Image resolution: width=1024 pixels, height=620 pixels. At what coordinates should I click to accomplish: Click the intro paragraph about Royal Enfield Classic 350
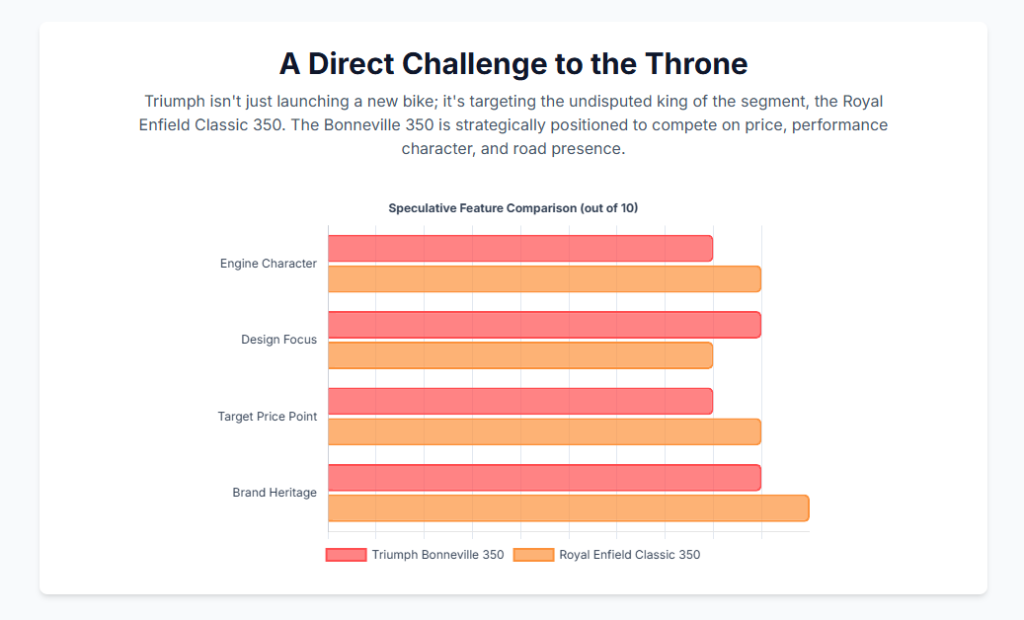[x=512, y=125]
